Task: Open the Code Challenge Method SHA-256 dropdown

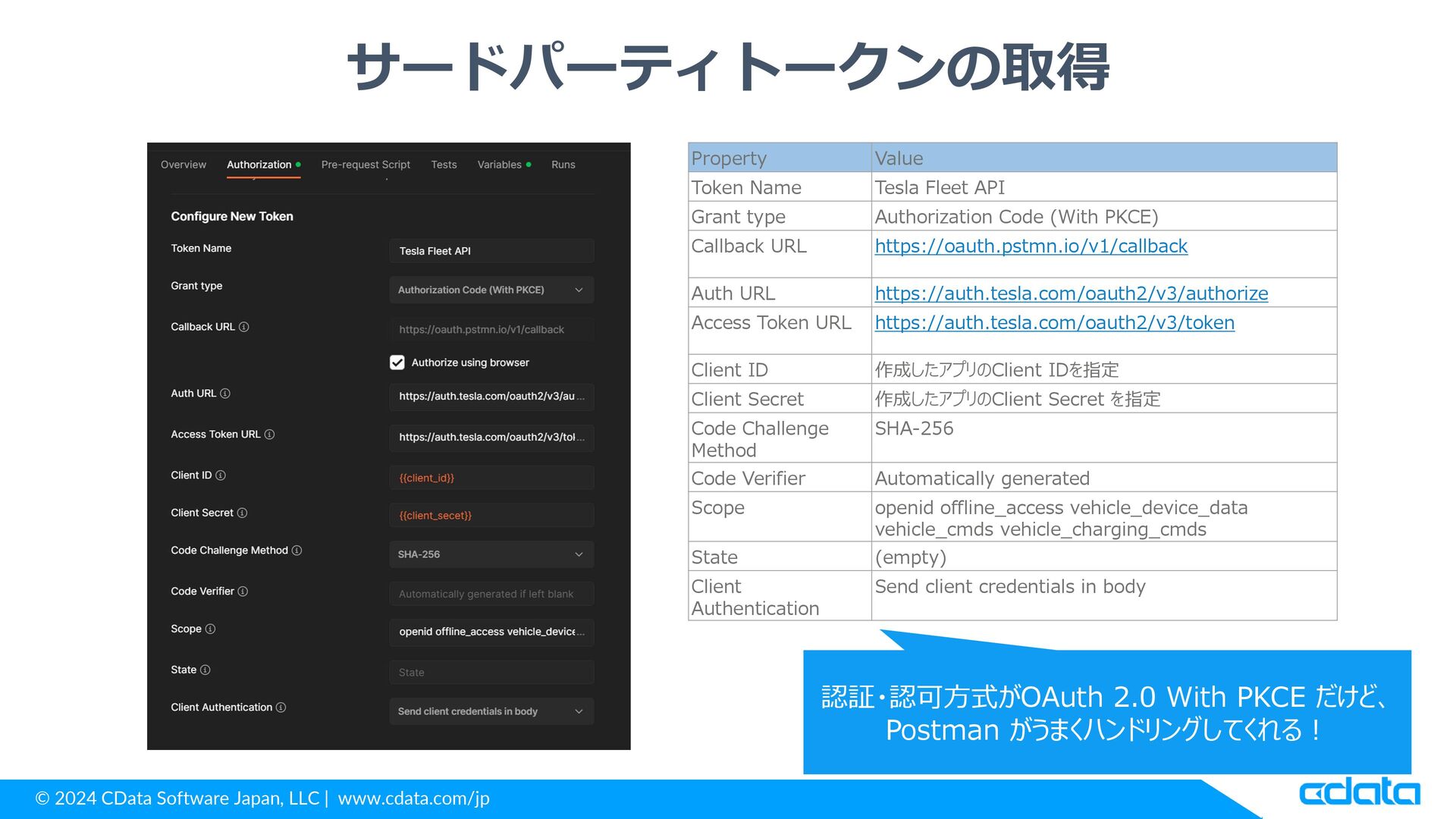Action: point(491,554)
